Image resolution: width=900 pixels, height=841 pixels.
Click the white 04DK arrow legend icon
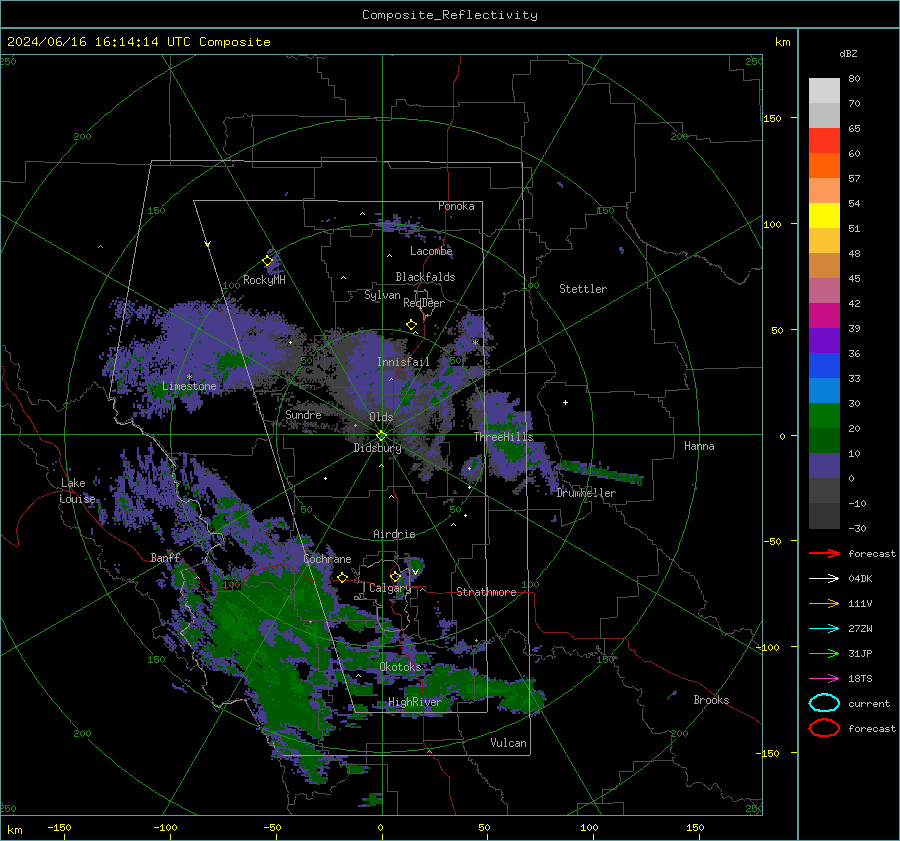pos(824,578)
